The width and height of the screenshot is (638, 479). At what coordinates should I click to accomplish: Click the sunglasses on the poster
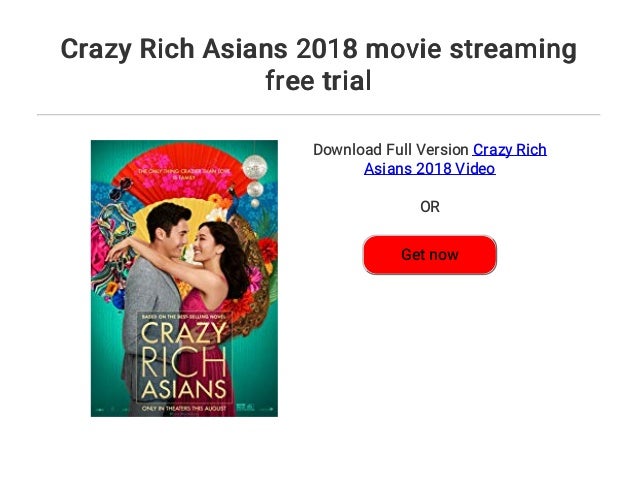121,189
